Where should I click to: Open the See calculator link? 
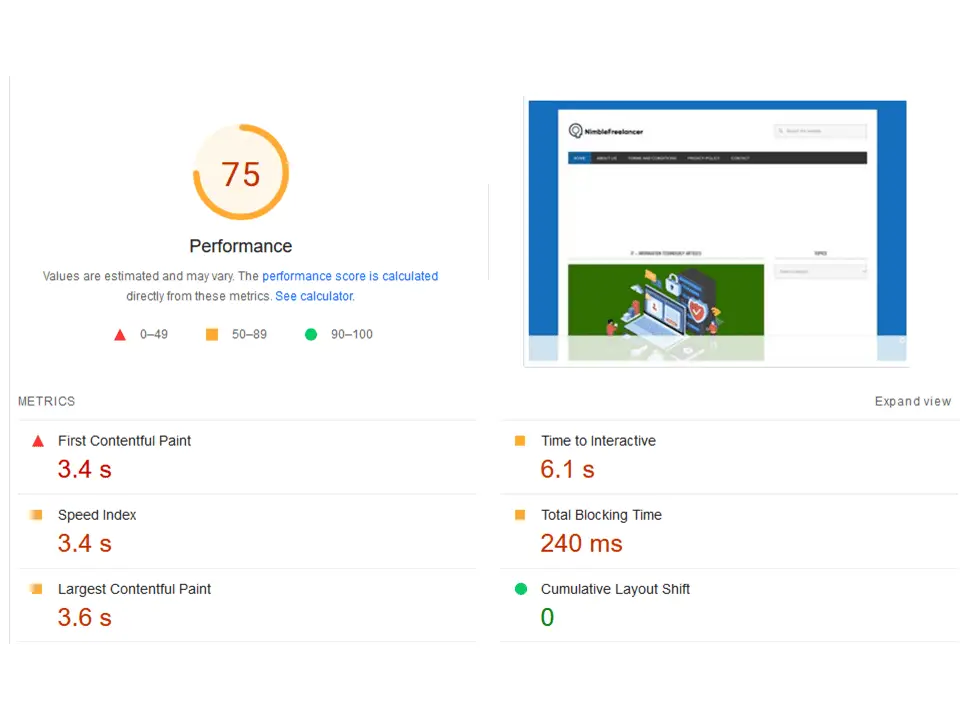pyautogui.click(x=314, y=296)
